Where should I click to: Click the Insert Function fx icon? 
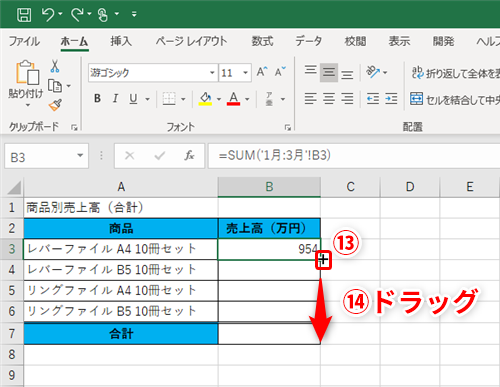pyautogui.click(x=189, y=155)
